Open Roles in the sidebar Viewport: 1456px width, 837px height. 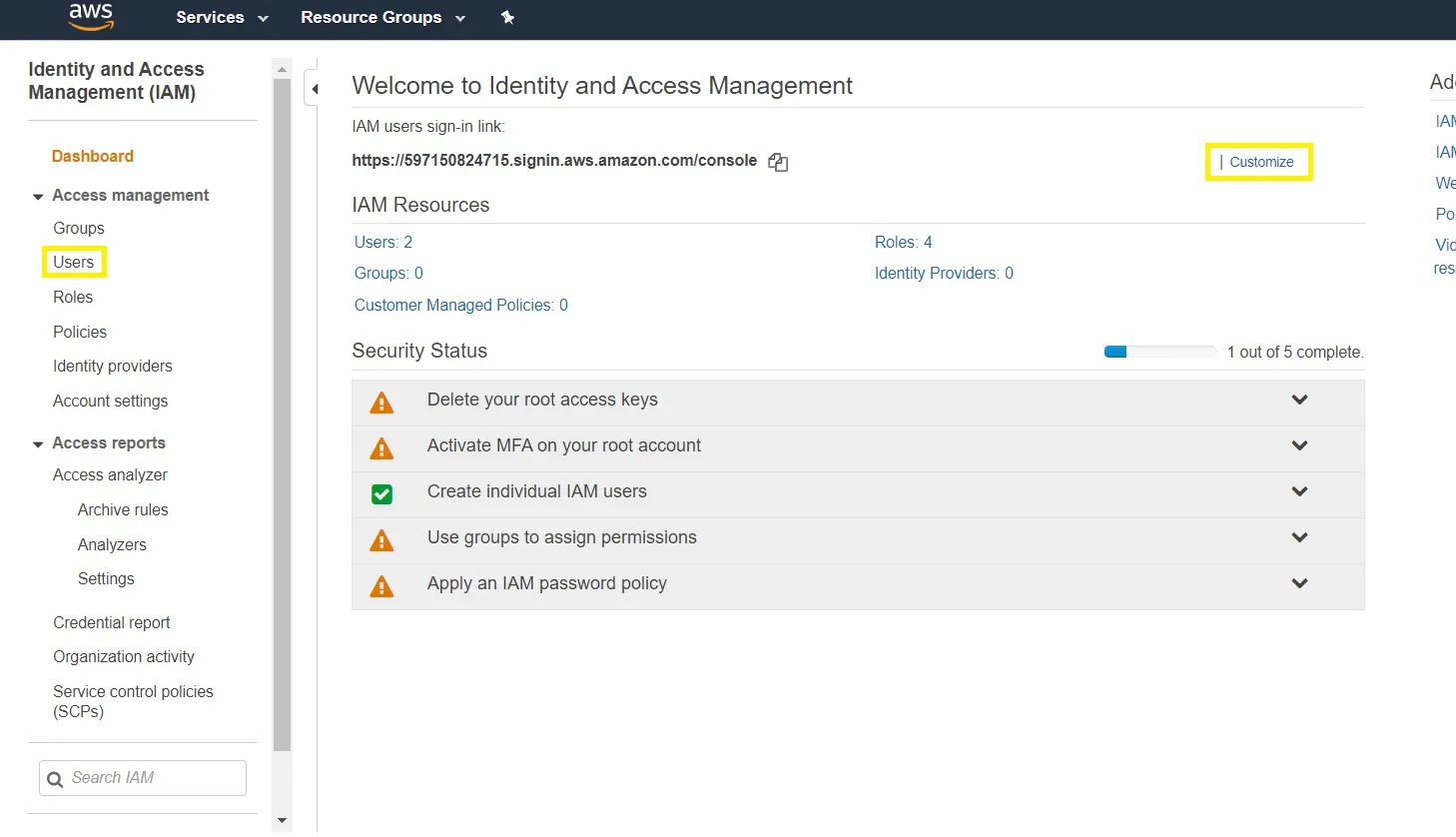pyautogui.click(x=73, y=297)
